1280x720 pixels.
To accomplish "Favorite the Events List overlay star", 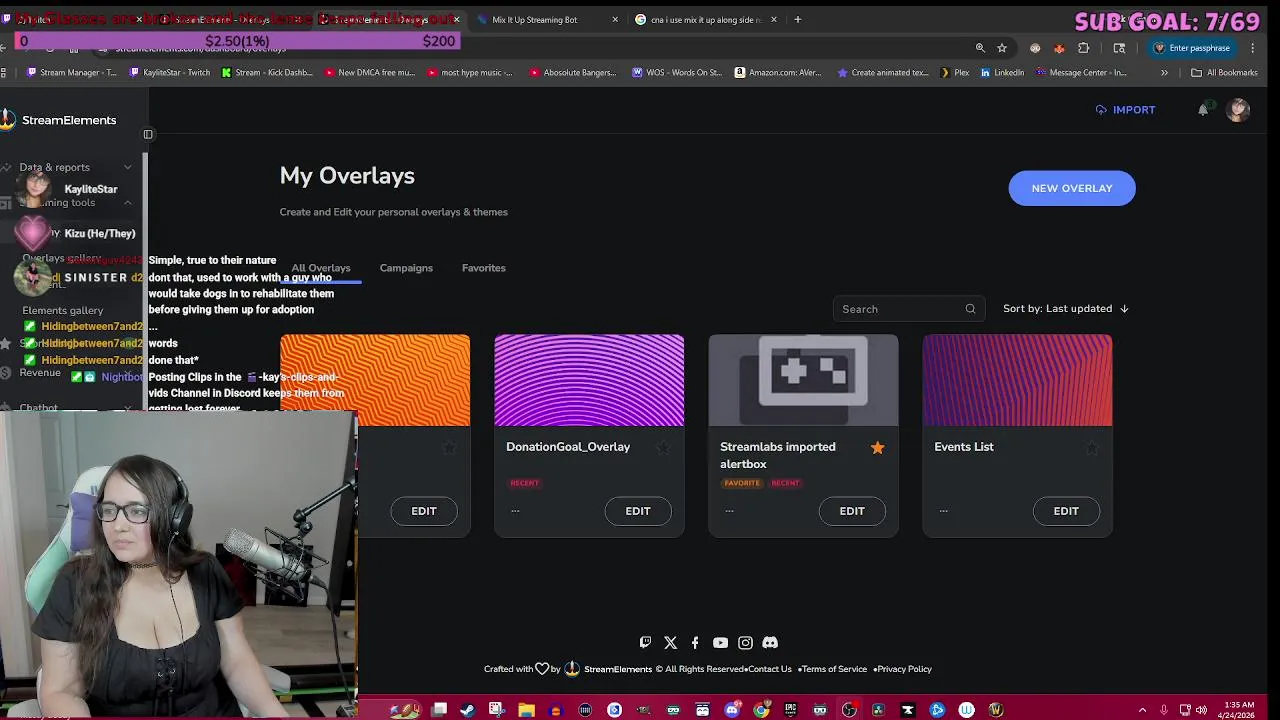I will tap(1091, 448).
